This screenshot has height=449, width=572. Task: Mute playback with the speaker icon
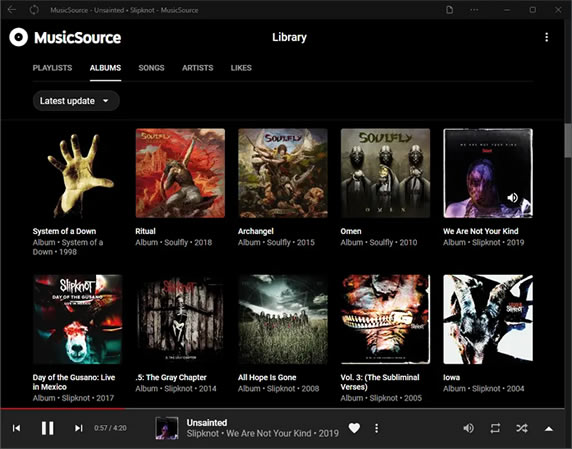click(468, 428)
